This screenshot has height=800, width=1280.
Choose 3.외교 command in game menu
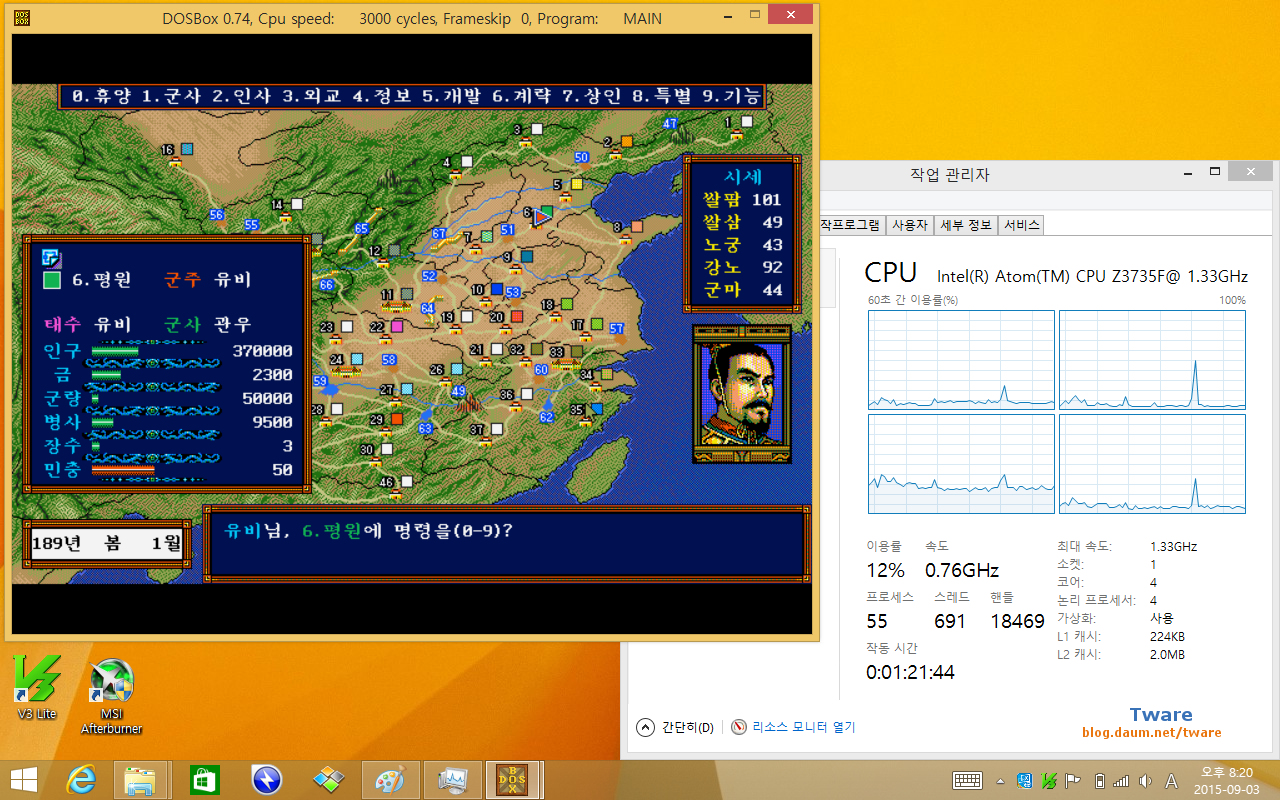(x=311, y=97)
